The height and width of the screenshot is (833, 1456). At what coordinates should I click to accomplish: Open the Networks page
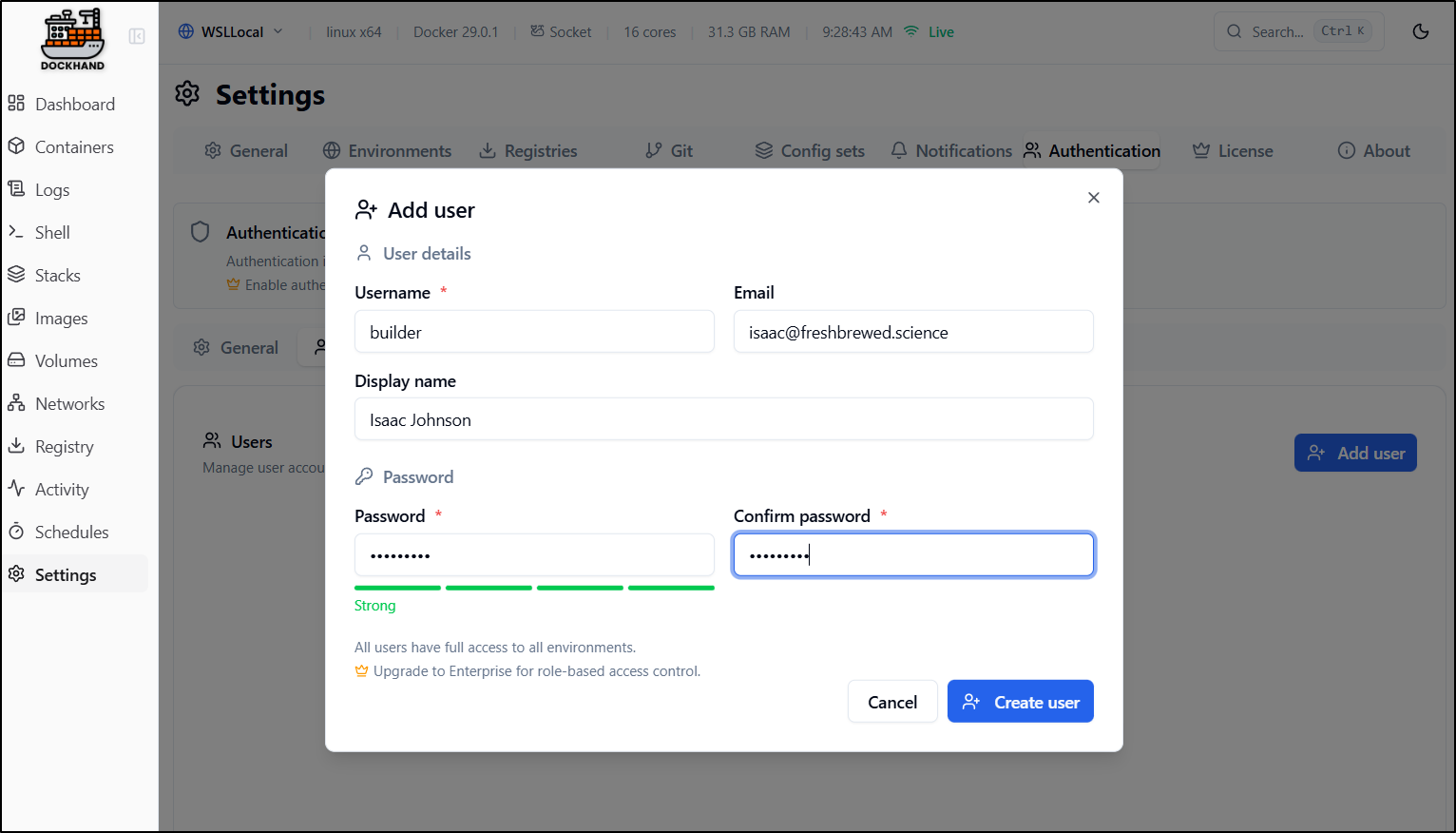69,404
